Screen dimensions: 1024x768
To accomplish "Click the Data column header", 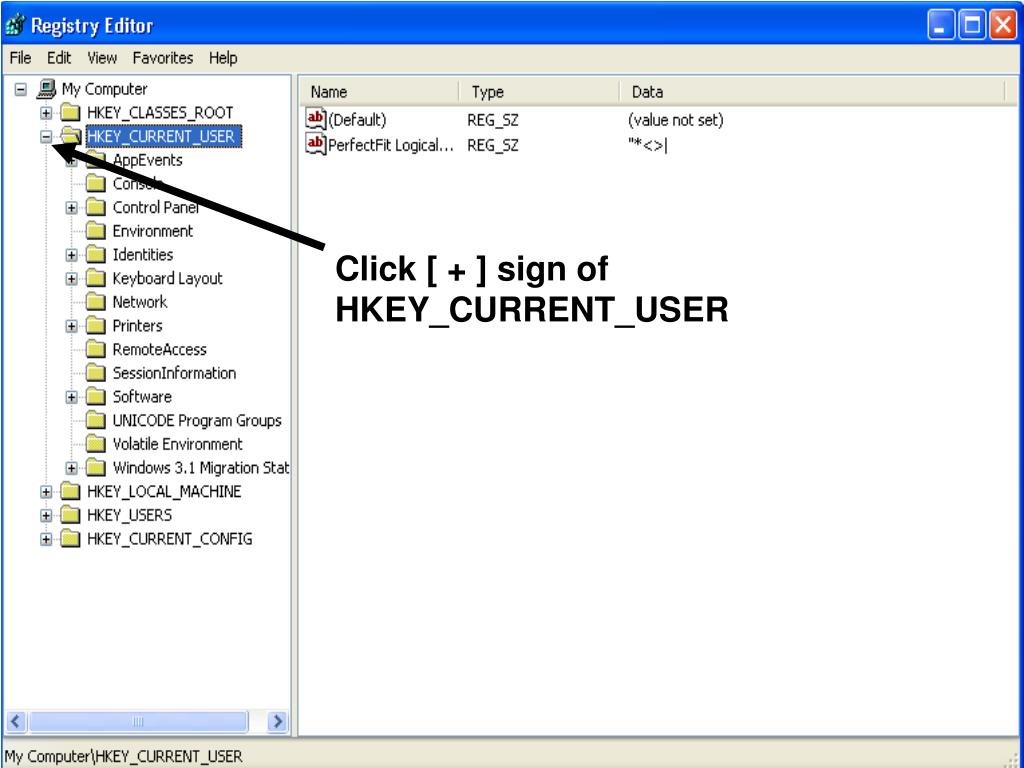I will [812, 92].
